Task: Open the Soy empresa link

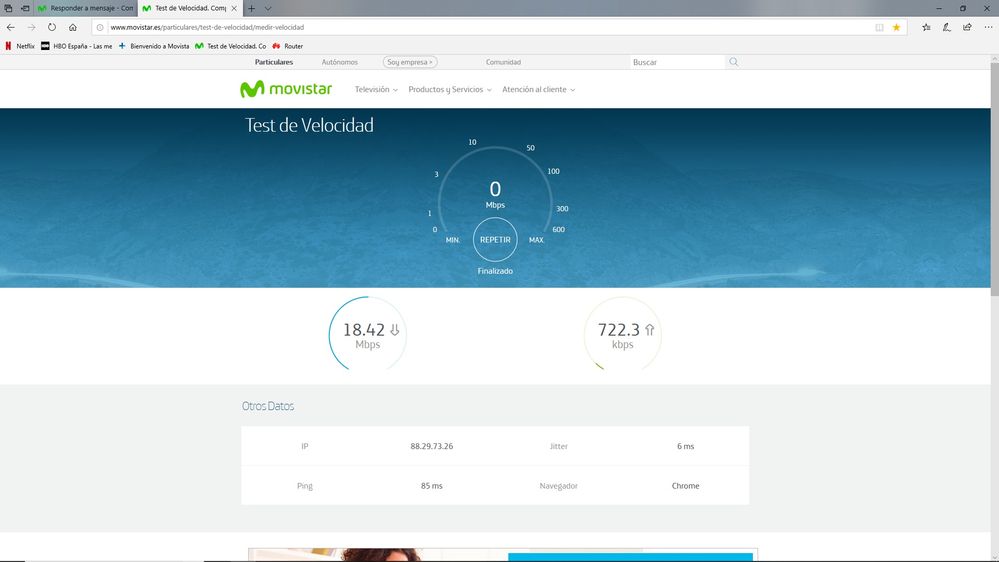Action: tap(411, 62)
